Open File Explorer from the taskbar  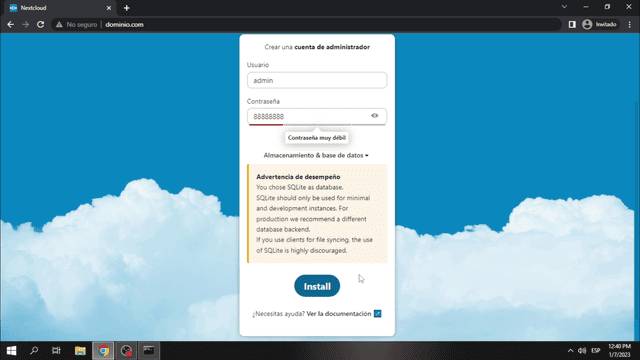(80, 351)
